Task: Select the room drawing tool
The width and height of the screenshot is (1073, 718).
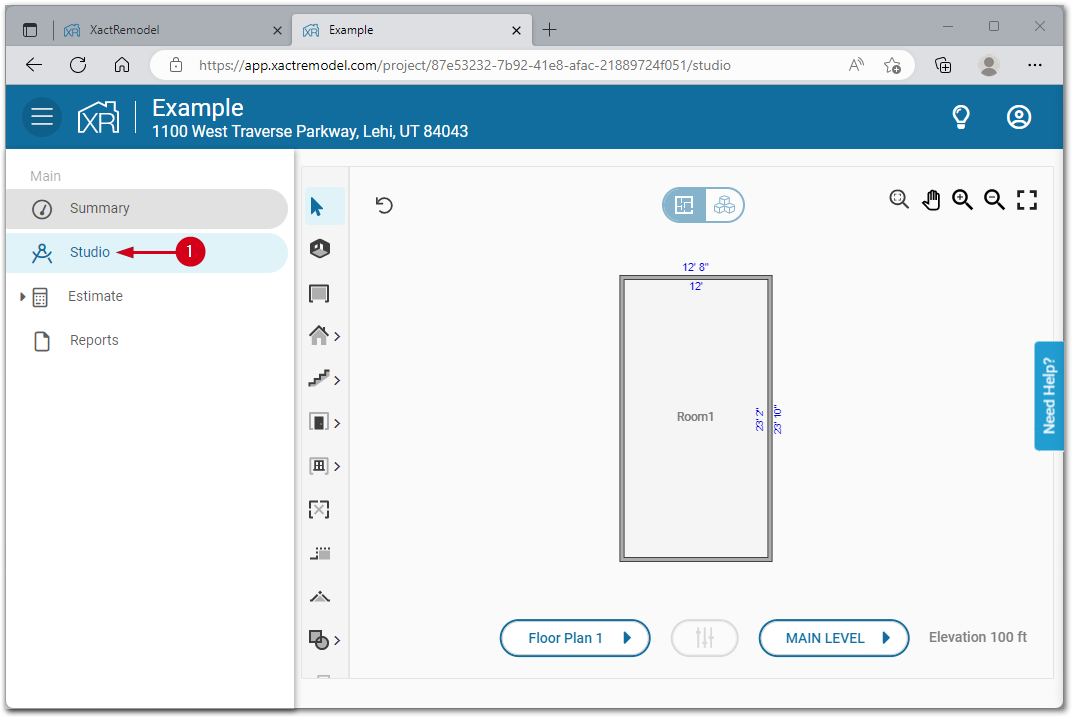Action: (320, 293)
